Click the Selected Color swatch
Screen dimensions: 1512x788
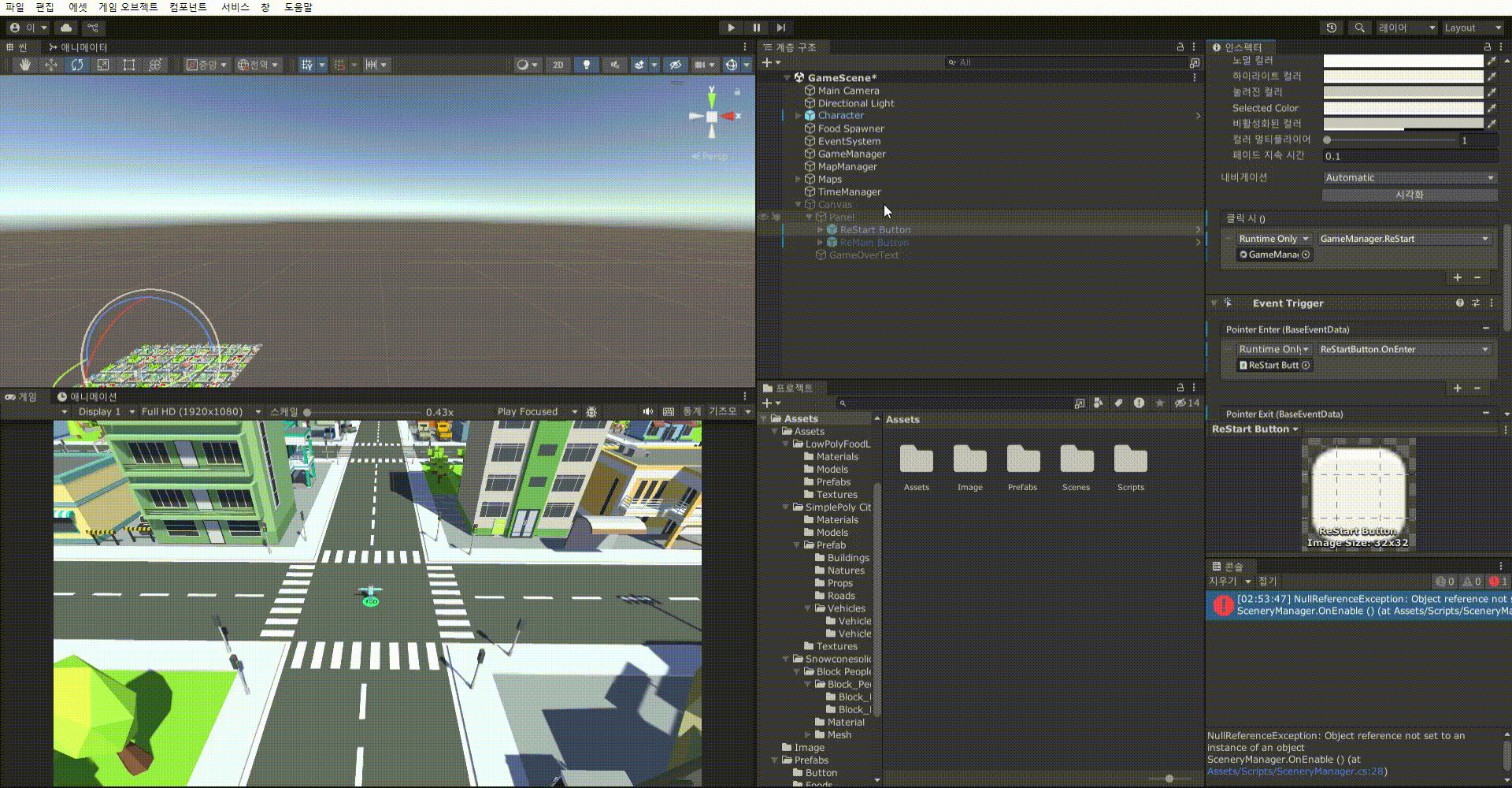1403,108
